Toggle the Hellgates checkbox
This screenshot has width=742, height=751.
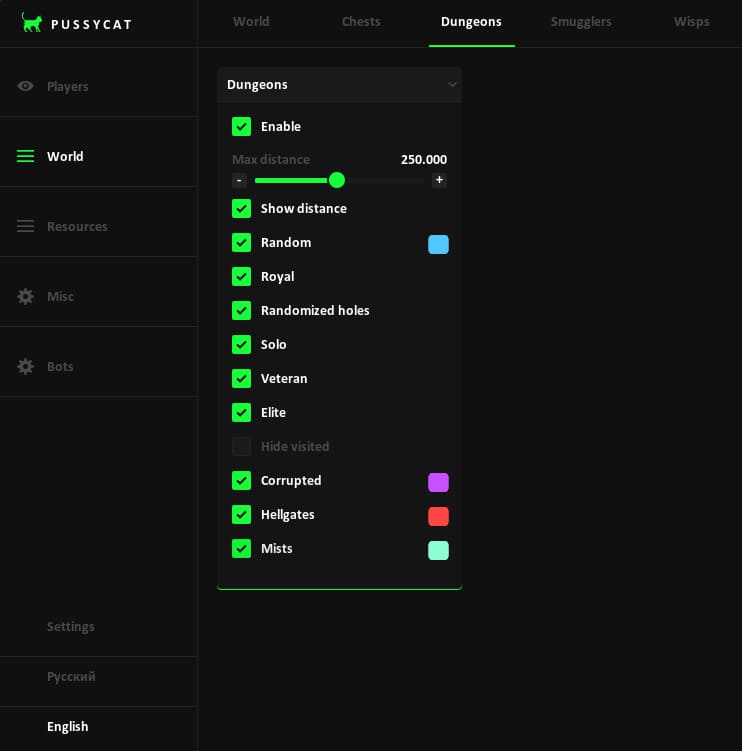(x=241, y=514)
